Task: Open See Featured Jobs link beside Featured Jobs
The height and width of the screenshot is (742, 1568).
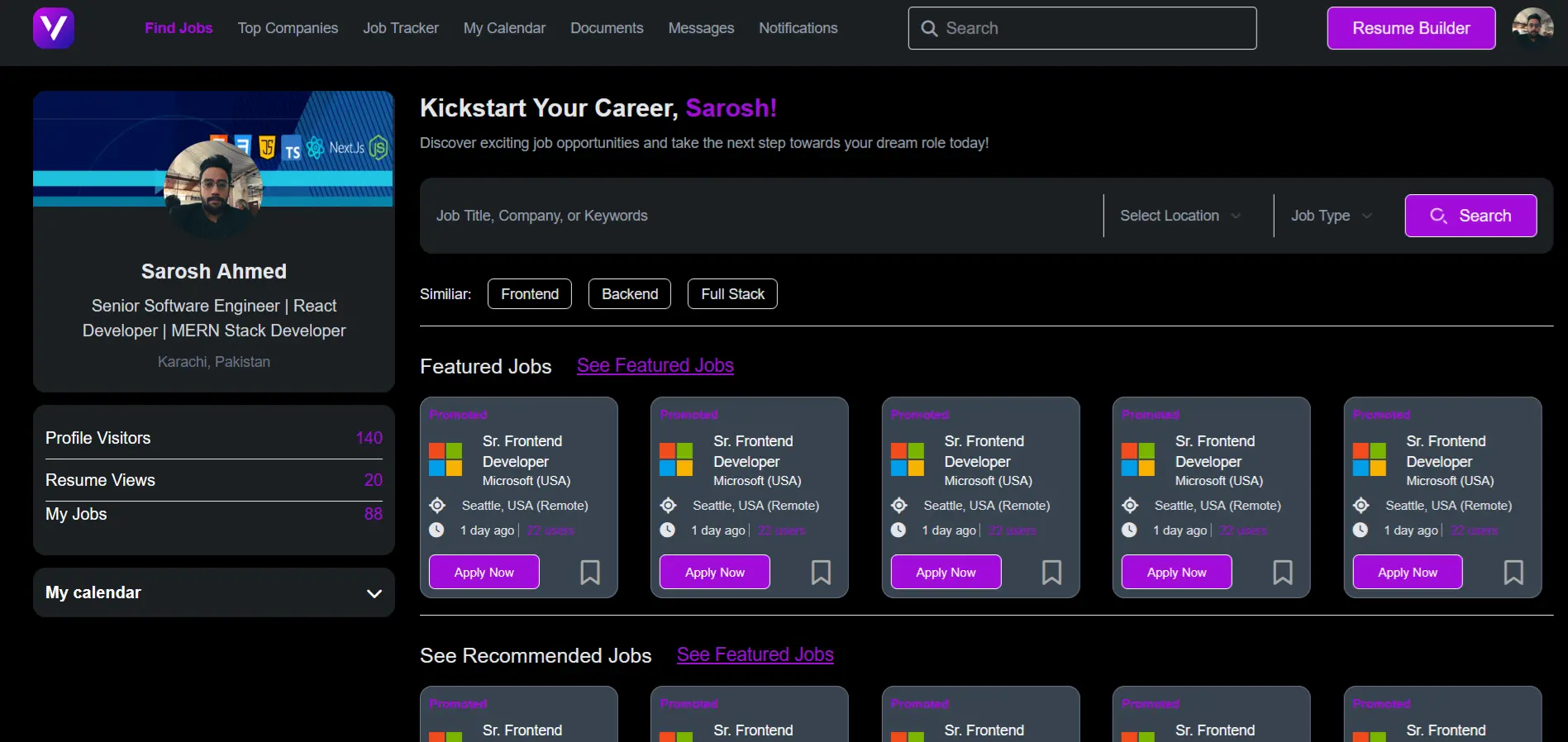Action: coord(655,365)
